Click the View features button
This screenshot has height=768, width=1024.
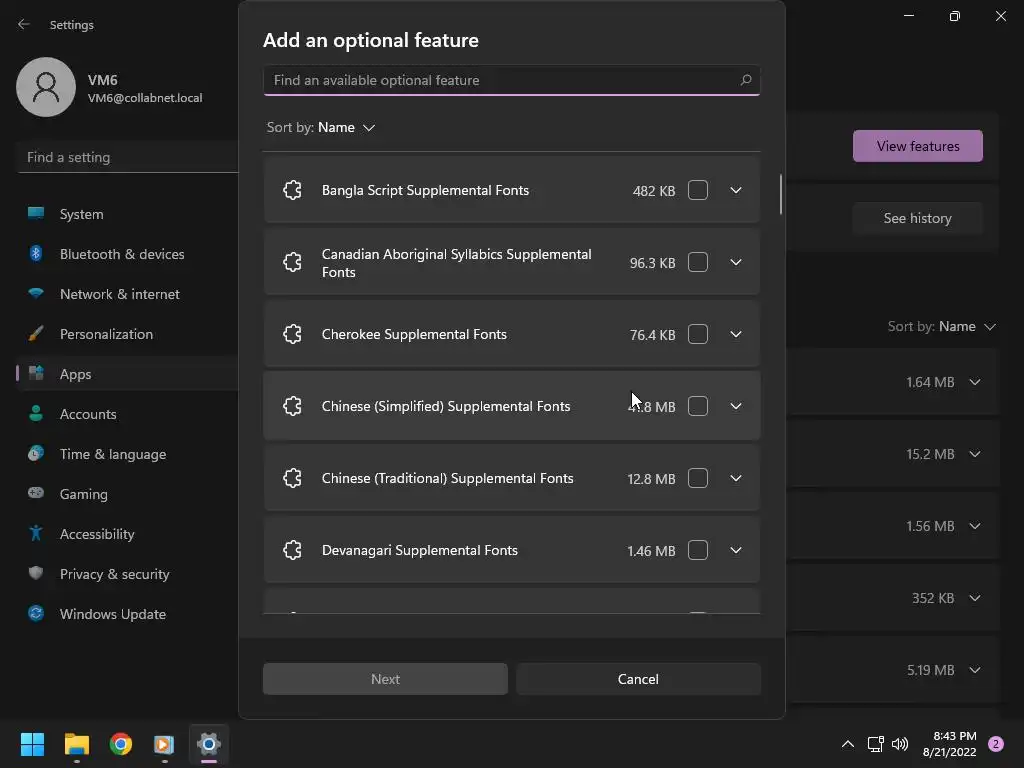(x=917, y=146)
